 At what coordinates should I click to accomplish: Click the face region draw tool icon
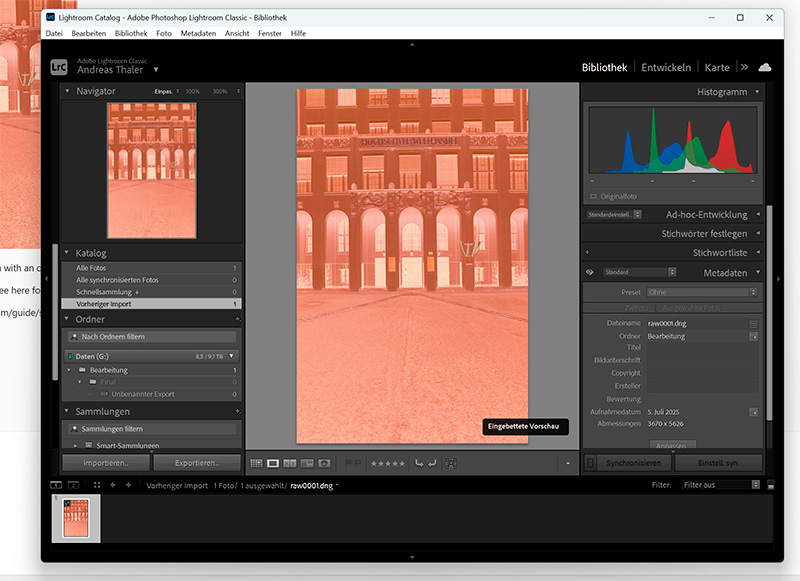451,463
